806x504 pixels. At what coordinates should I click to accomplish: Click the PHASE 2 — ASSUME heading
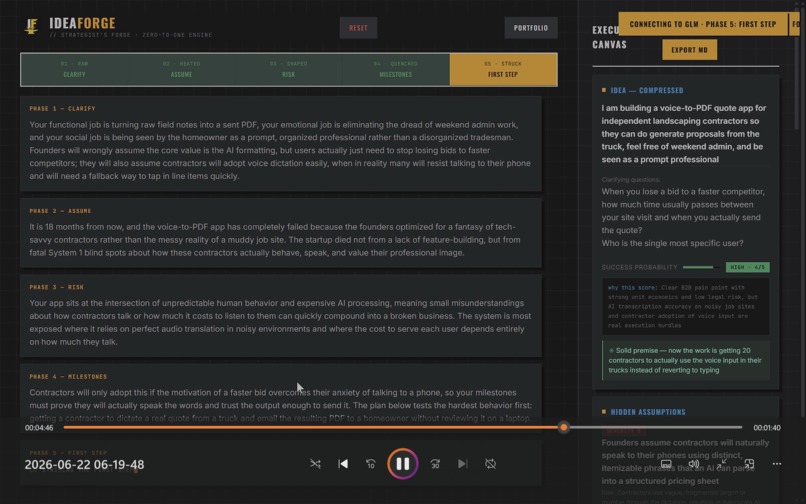click(60, 211)
